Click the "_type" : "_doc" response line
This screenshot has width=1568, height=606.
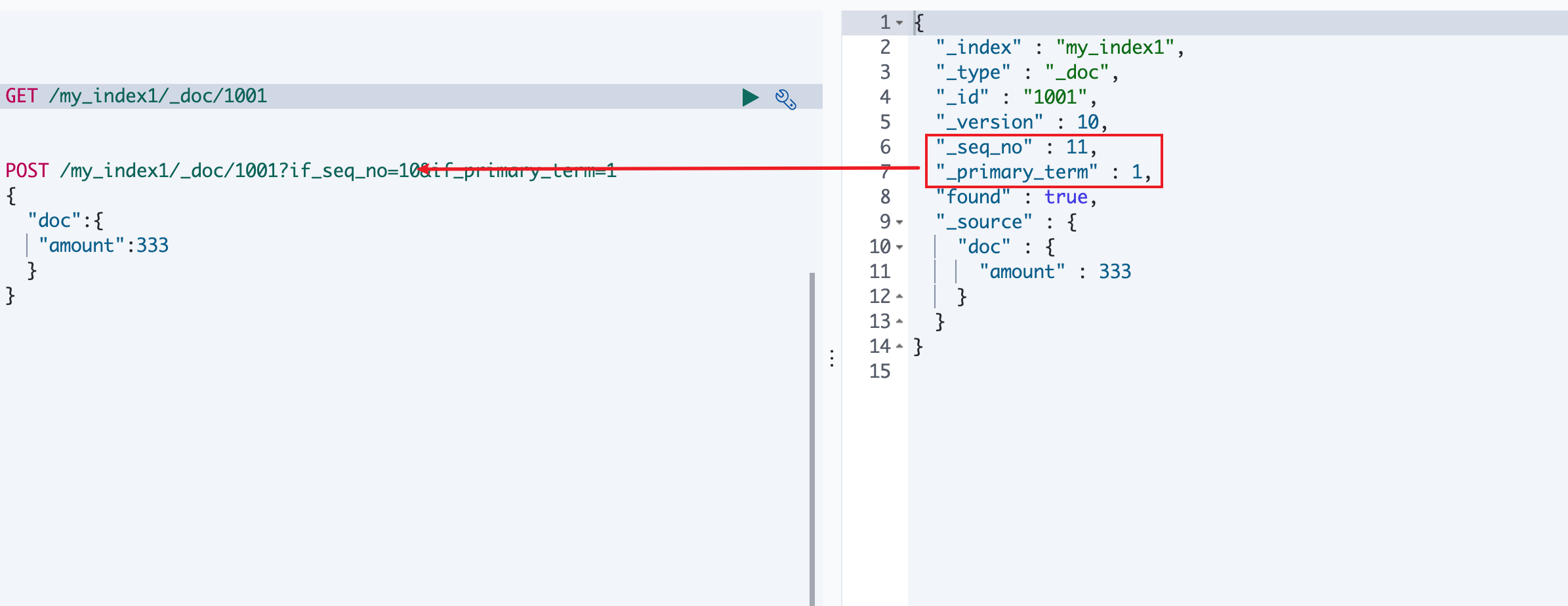(1027, 73)
